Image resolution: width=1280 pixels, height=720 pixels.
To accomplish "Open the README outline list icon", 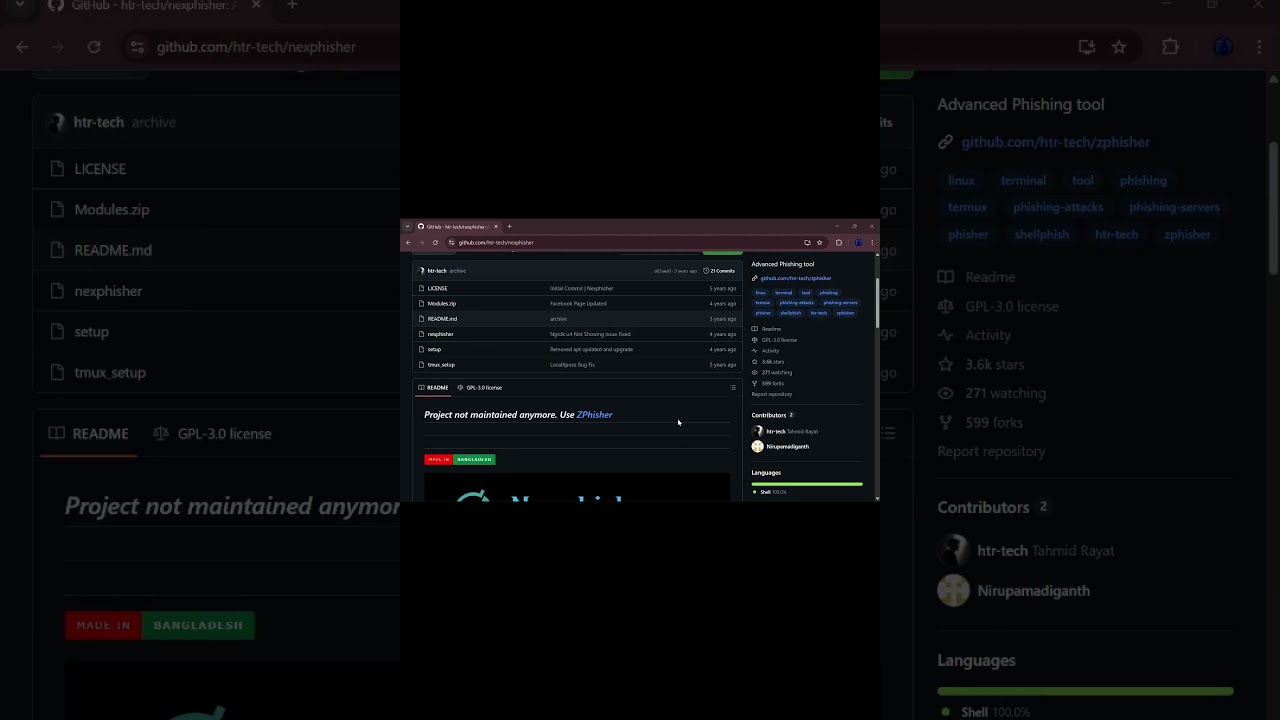I will (733, 388).
